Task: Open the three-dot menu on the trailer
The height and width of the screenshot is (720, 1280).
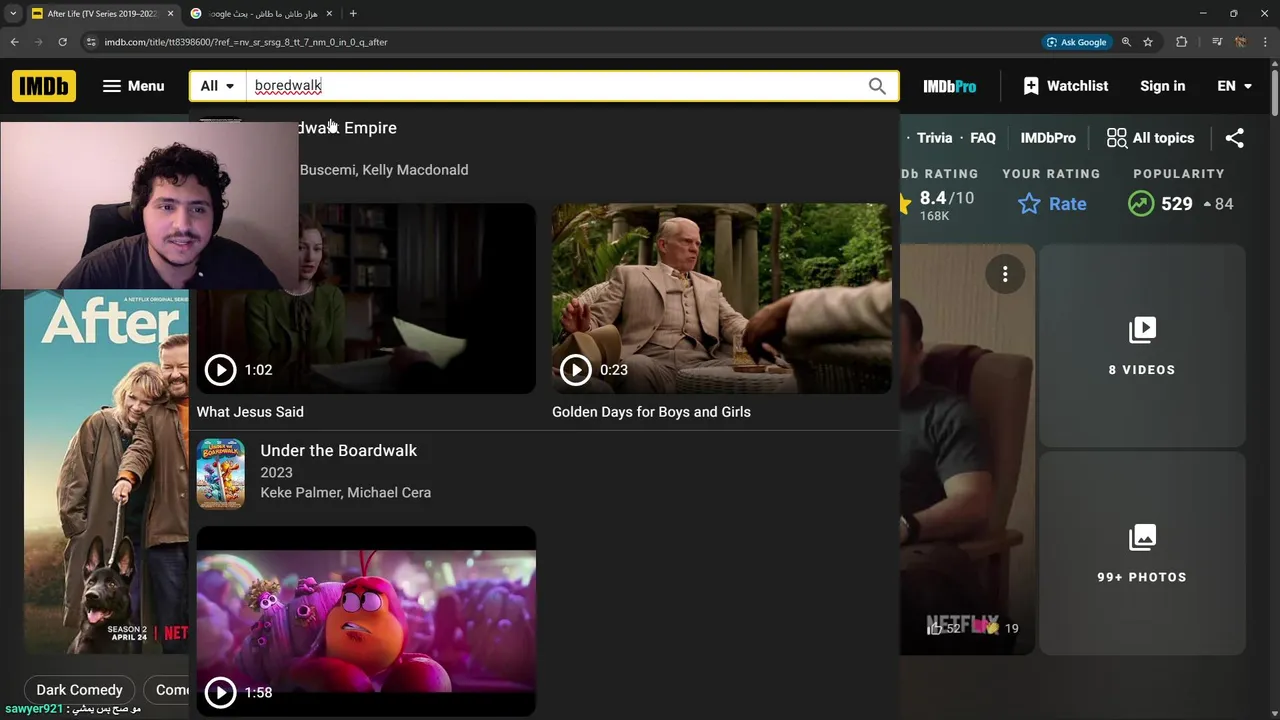Action: 1005,274
